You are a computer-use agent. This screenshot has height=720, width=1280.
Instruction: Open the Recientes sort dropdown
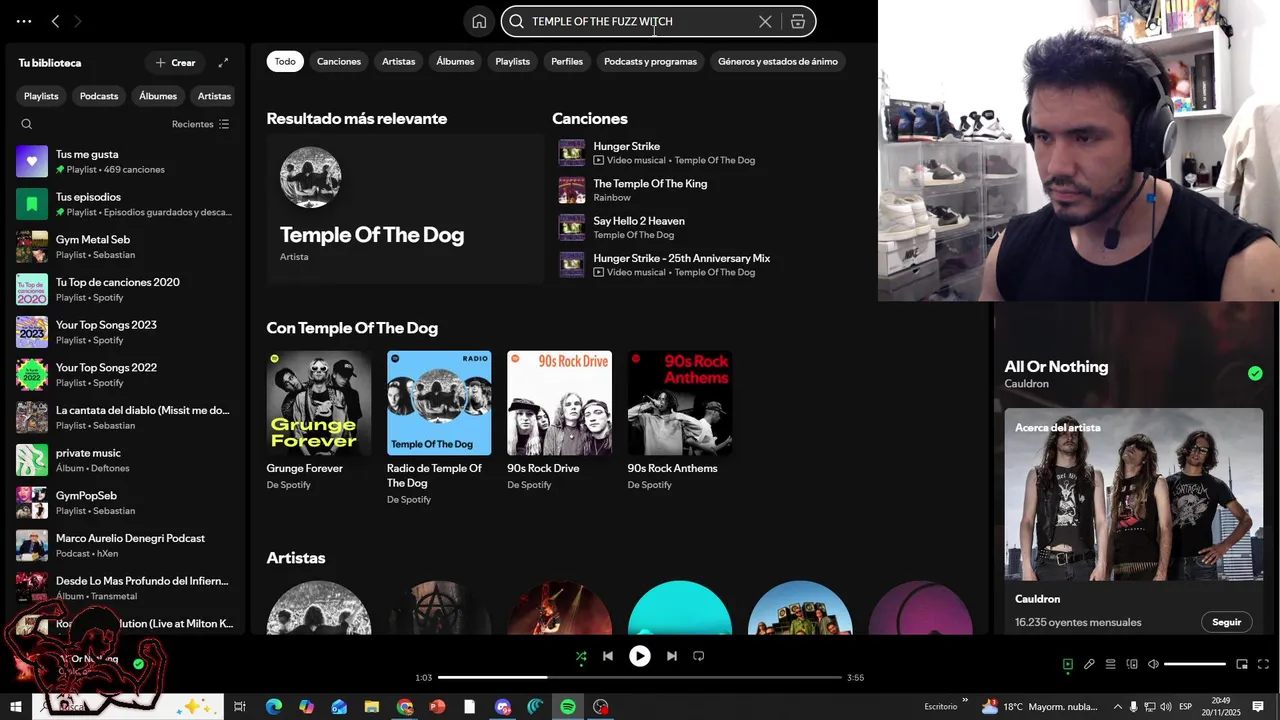click(200, 124)
